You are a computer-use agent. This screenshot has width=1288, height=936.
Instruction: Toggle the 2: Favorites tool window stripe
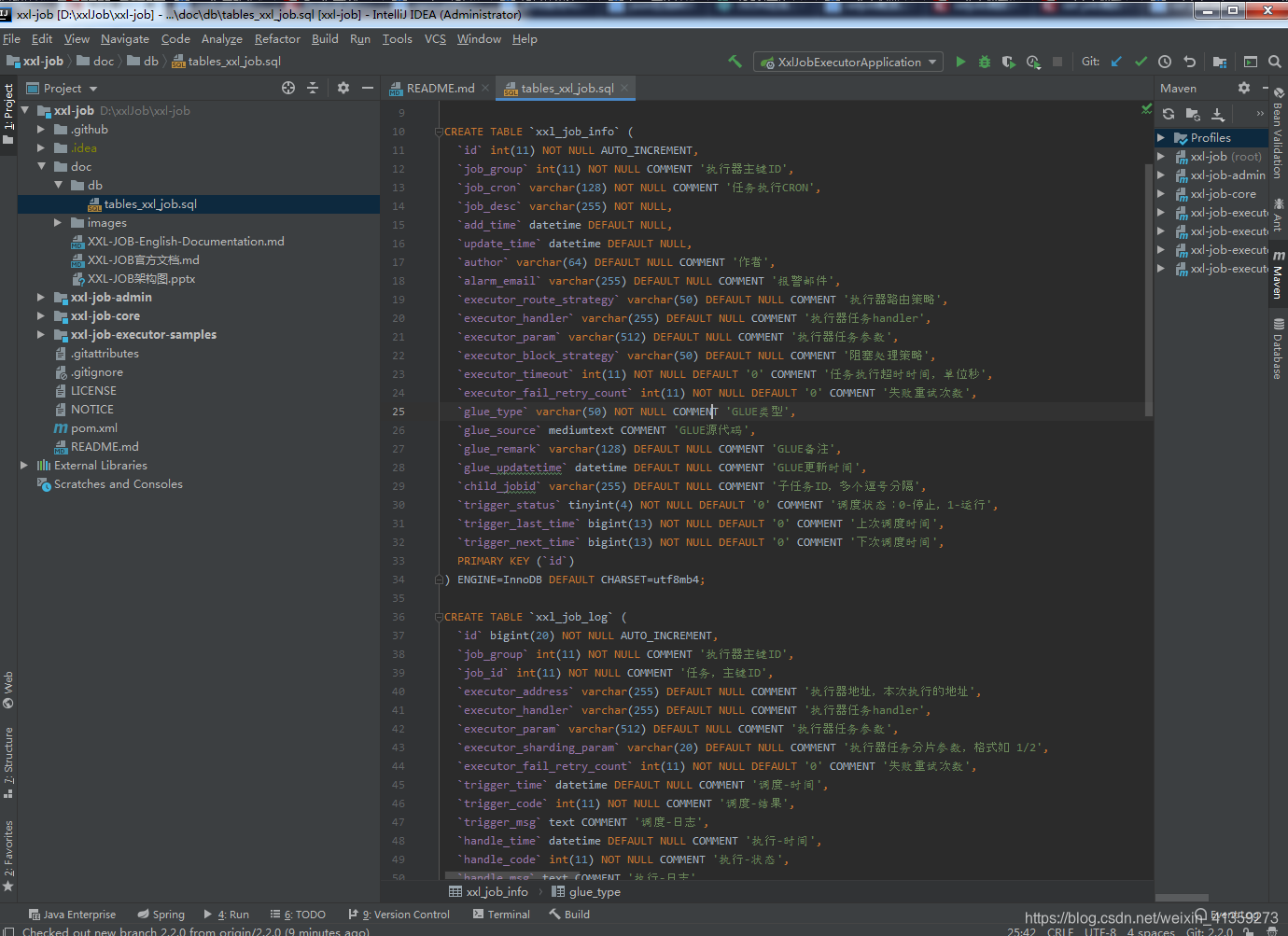pyautogui.click(x=8, y=856)
